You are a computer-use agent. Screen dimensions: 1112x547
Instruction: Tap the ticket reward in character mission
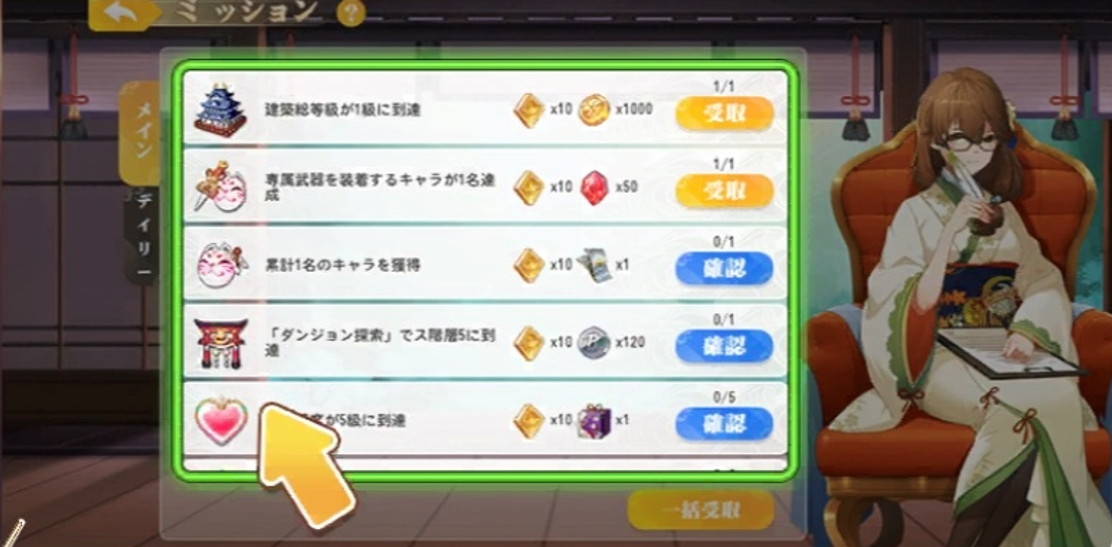(x=594, y=265)
